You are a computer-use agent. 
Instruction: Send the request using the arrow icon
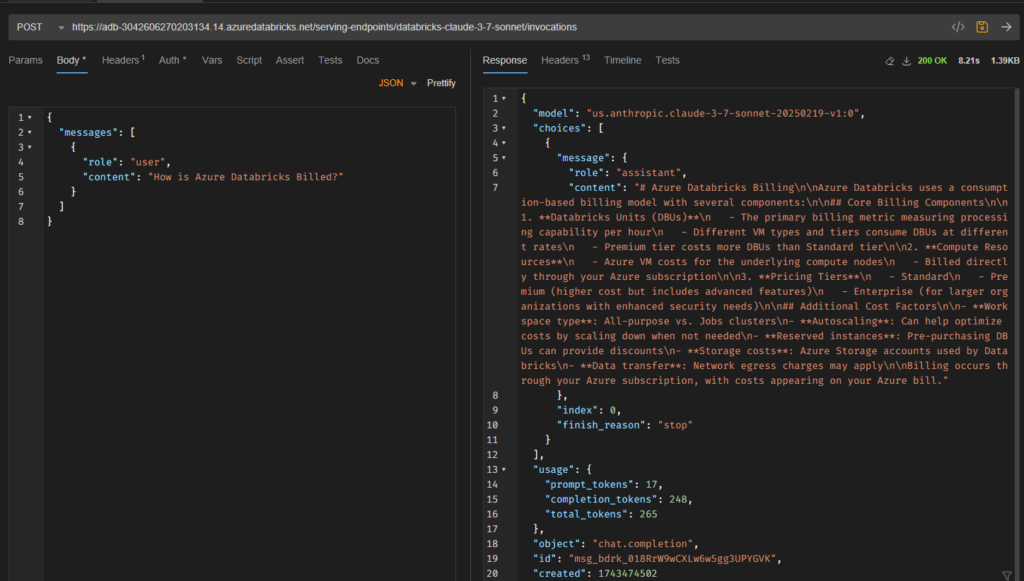(1006, 27)
